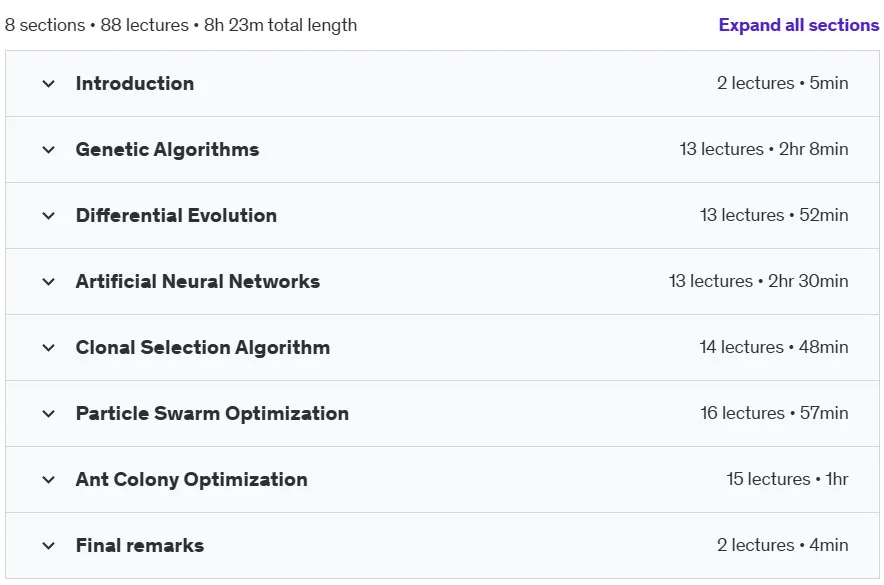Expand the Genetic Algorithms chevron
The height and width of the screenshot is (585, 884).
tap(48, 150)
